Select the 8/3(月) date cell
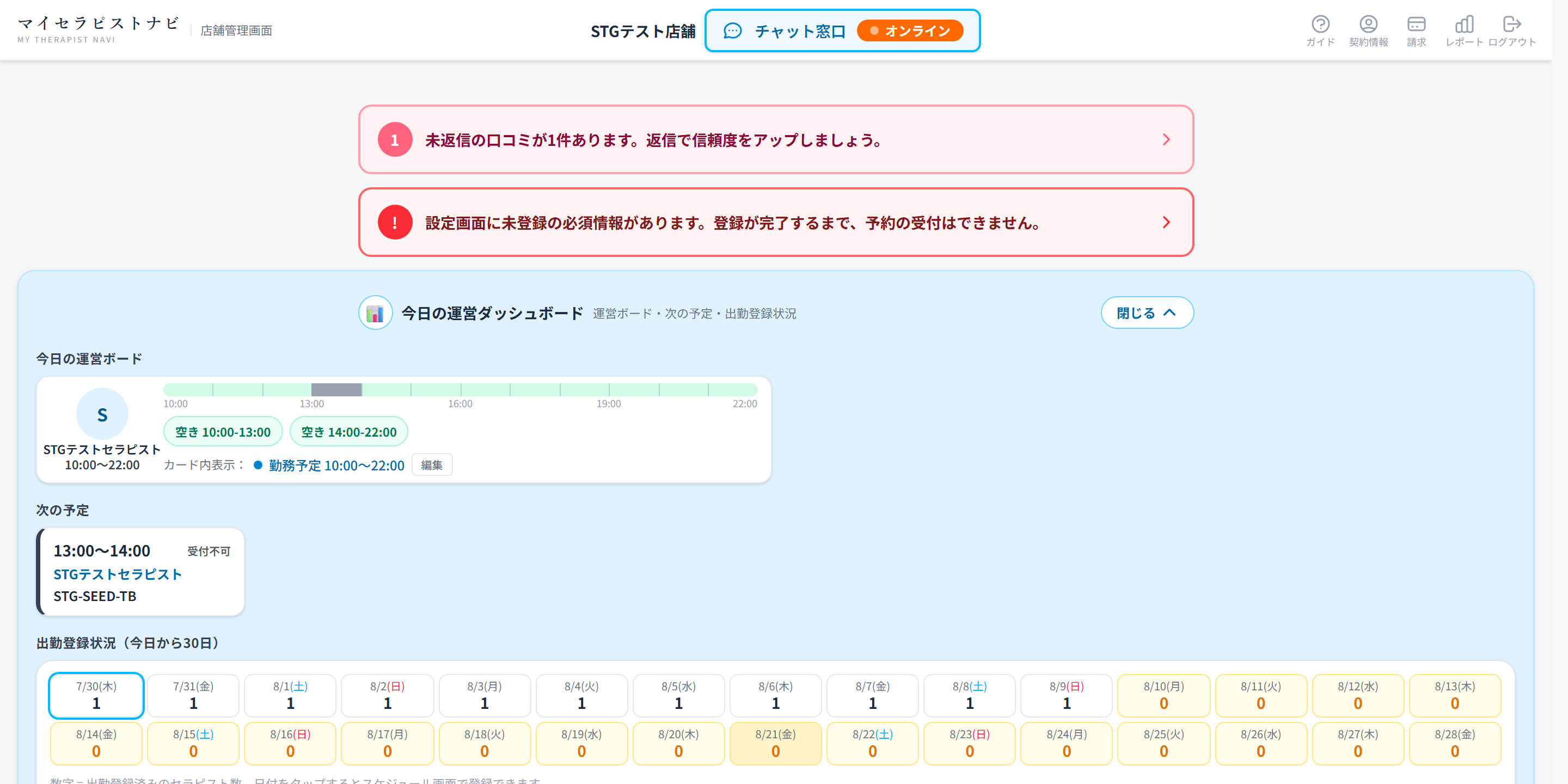This screenshot has width=1568, height=784. pos(485,695)
